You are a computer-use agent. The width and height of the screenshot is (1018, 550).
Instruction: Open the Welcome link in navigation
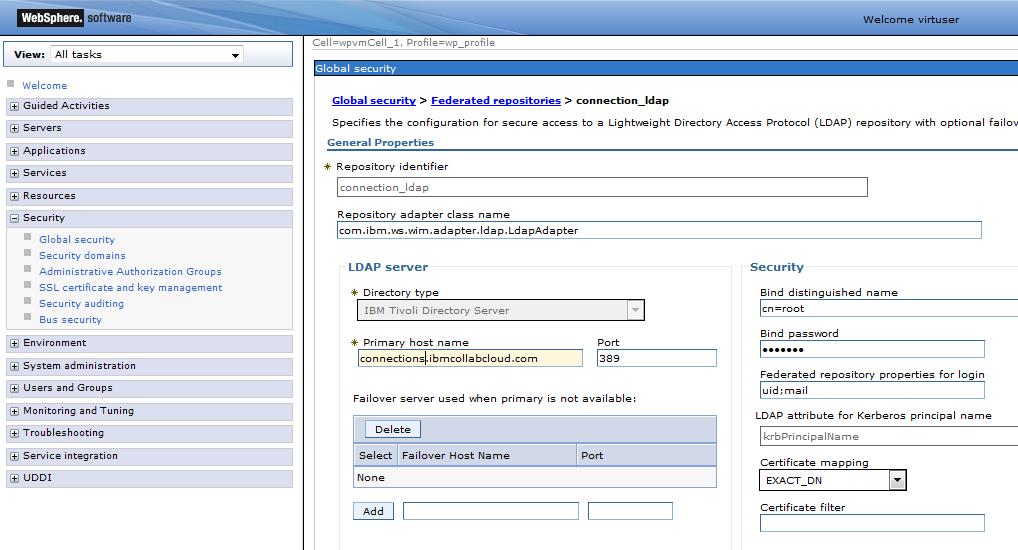pyautogui.click(x=44, y=86)
